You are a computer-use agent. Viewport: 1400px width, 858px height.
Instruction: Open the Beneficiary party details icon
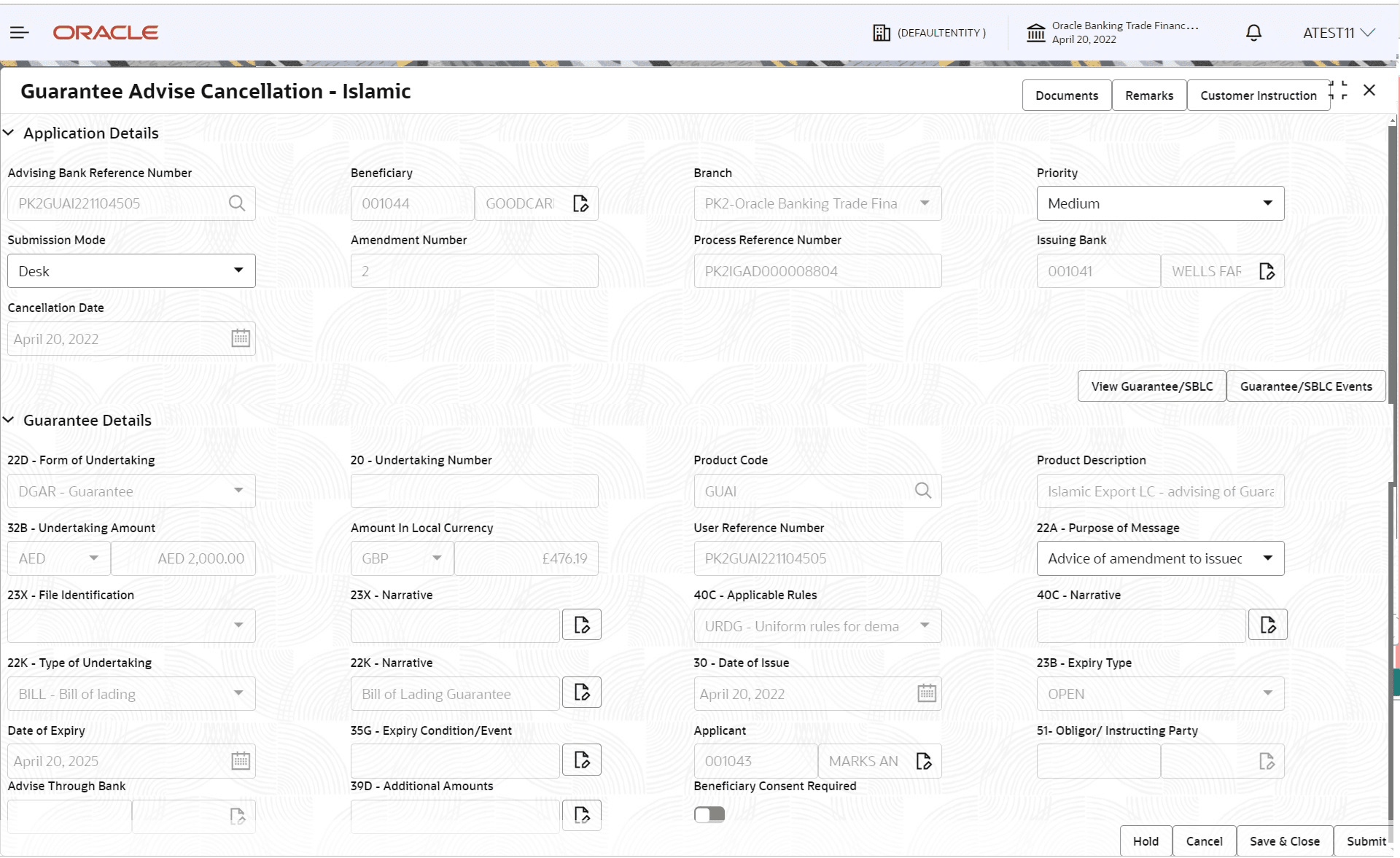point(581,203)
